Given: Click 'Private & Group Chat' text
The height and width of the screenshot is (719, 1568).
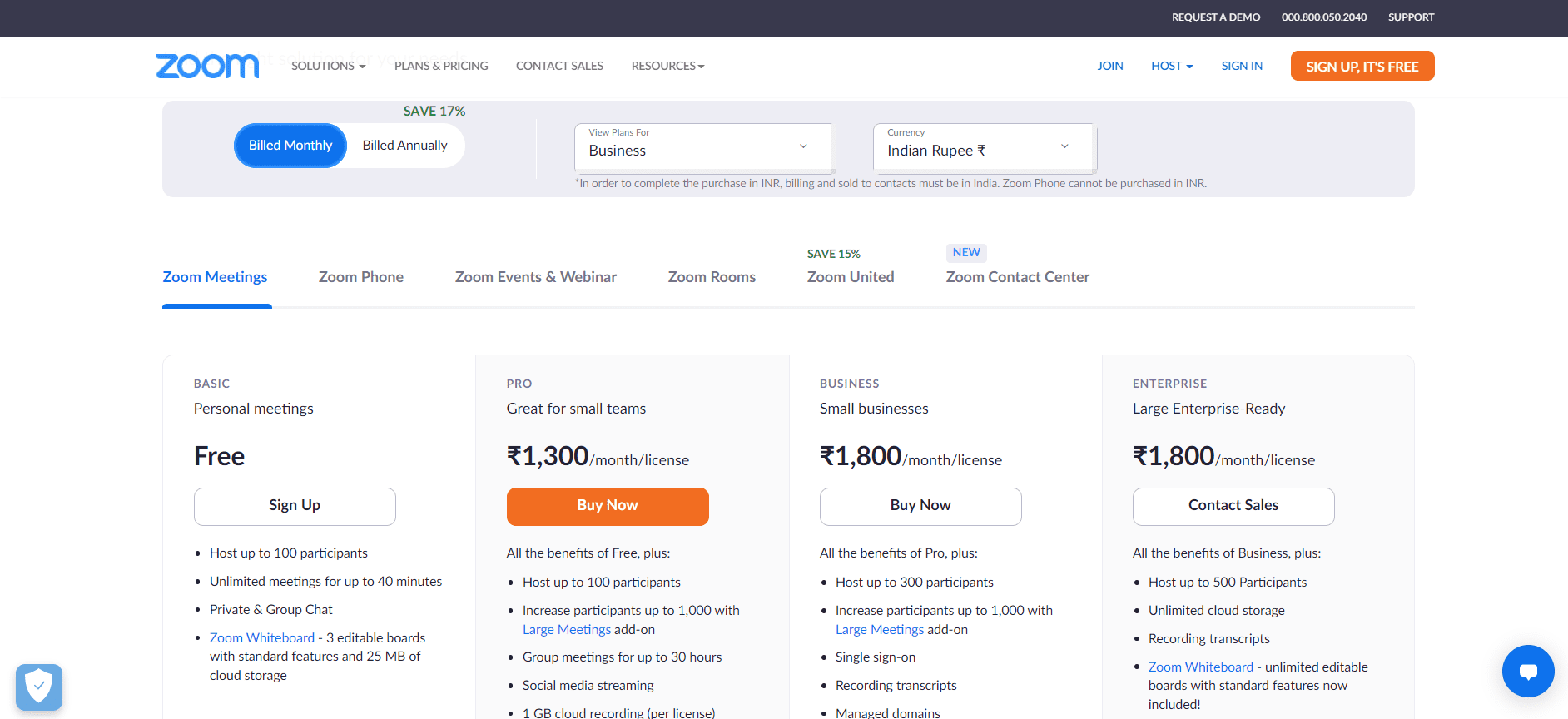Looking at the screenshot, I should 271,610.
